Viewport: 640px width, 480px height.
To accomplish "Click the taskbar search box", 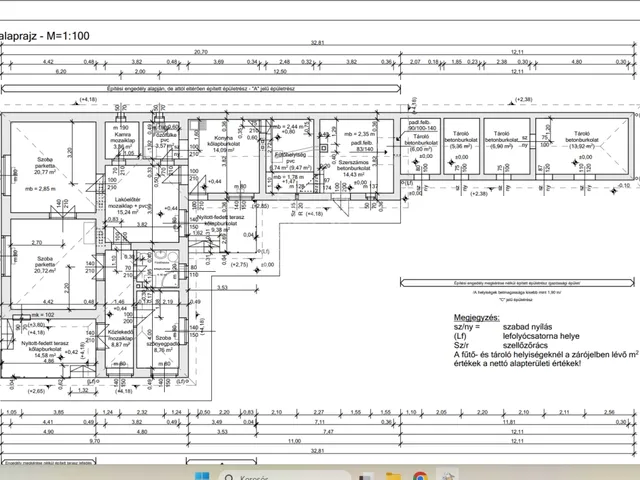I will coord(284,476).
